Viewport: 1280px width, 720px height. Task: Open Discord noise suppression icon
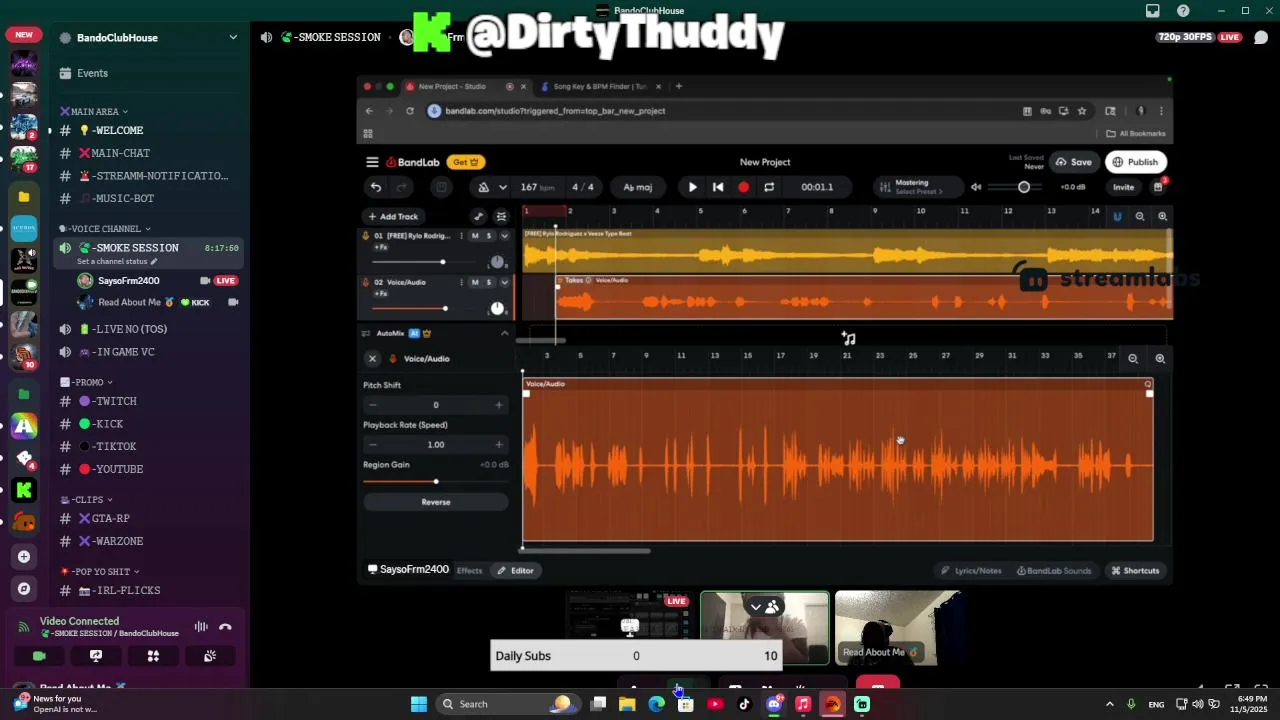pos(201,627)
